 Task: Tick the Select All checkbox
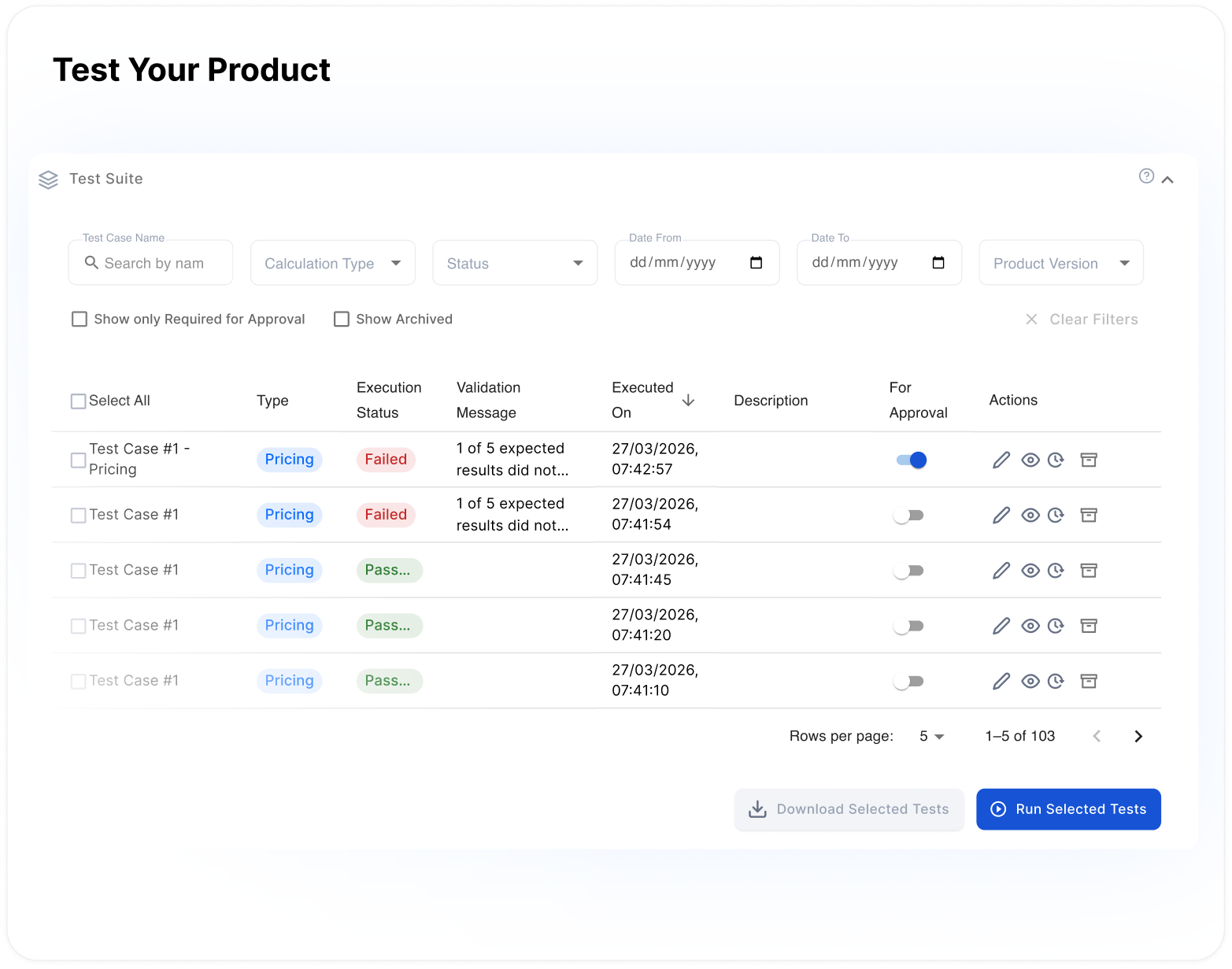[x=79, y=401]
